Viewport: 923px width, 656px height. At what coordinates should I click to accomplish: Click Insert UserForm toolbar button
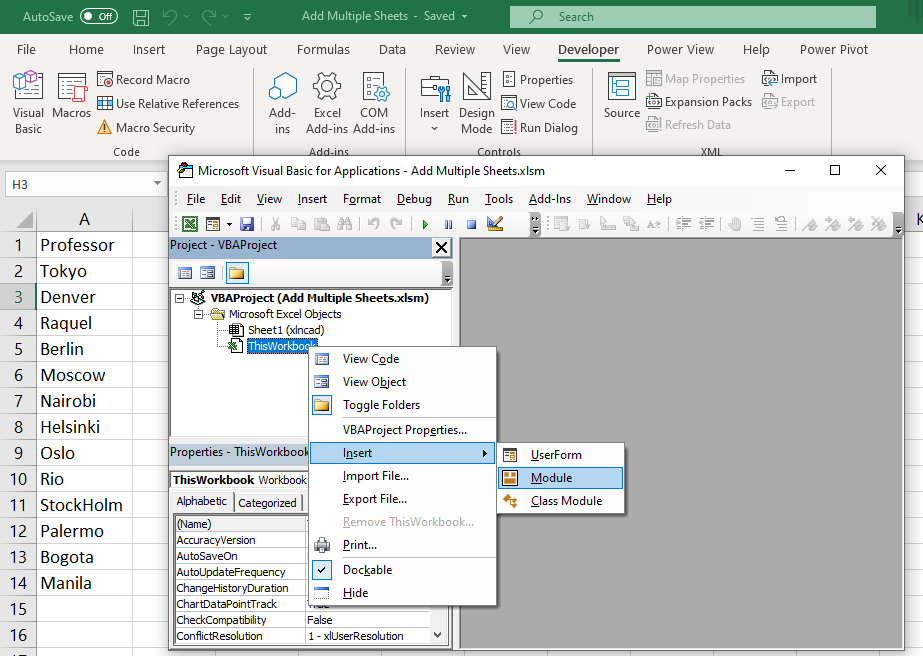coord(213,224)
